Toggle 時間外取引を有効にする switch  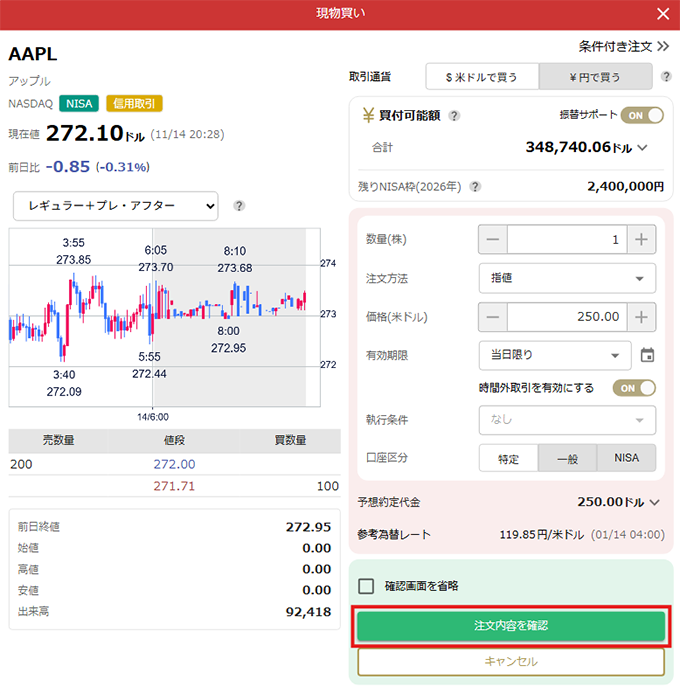coord(634,388)
